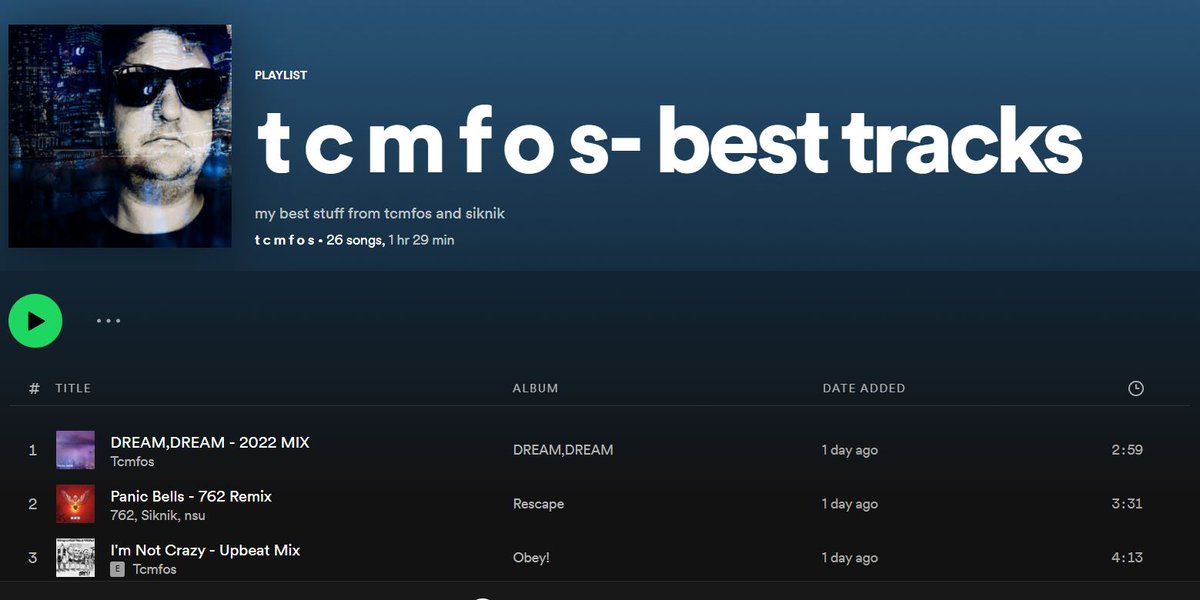Click the Obey! album art thumbnail

pyautogui.click(x=75, y=557)
